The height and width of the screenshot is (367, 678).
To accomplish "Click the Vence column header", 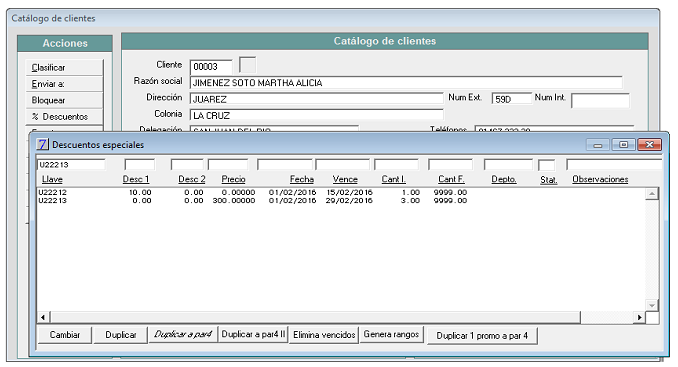I will point(345,179).
